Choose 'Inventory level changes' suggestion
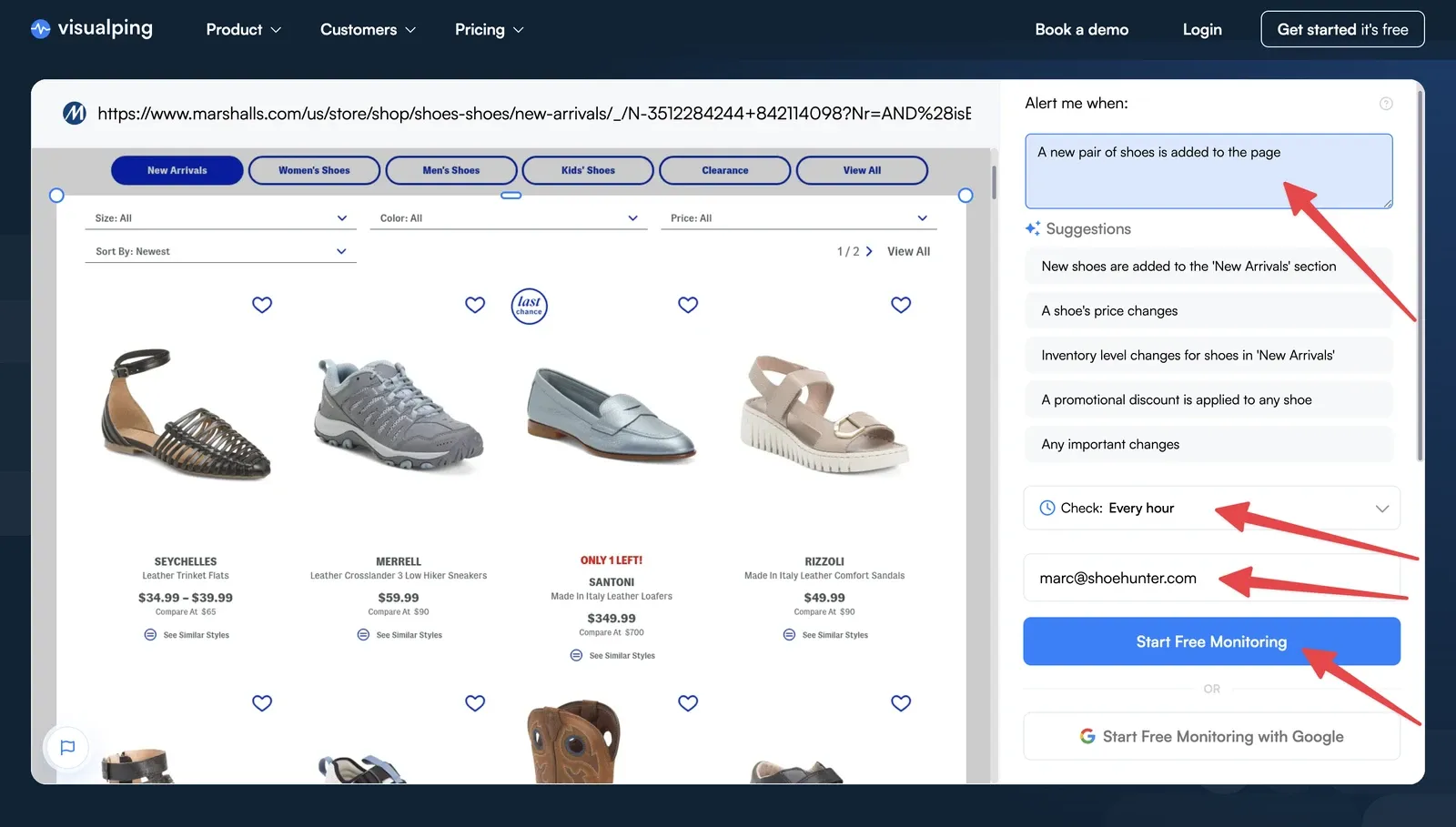 coord(1208,356)
